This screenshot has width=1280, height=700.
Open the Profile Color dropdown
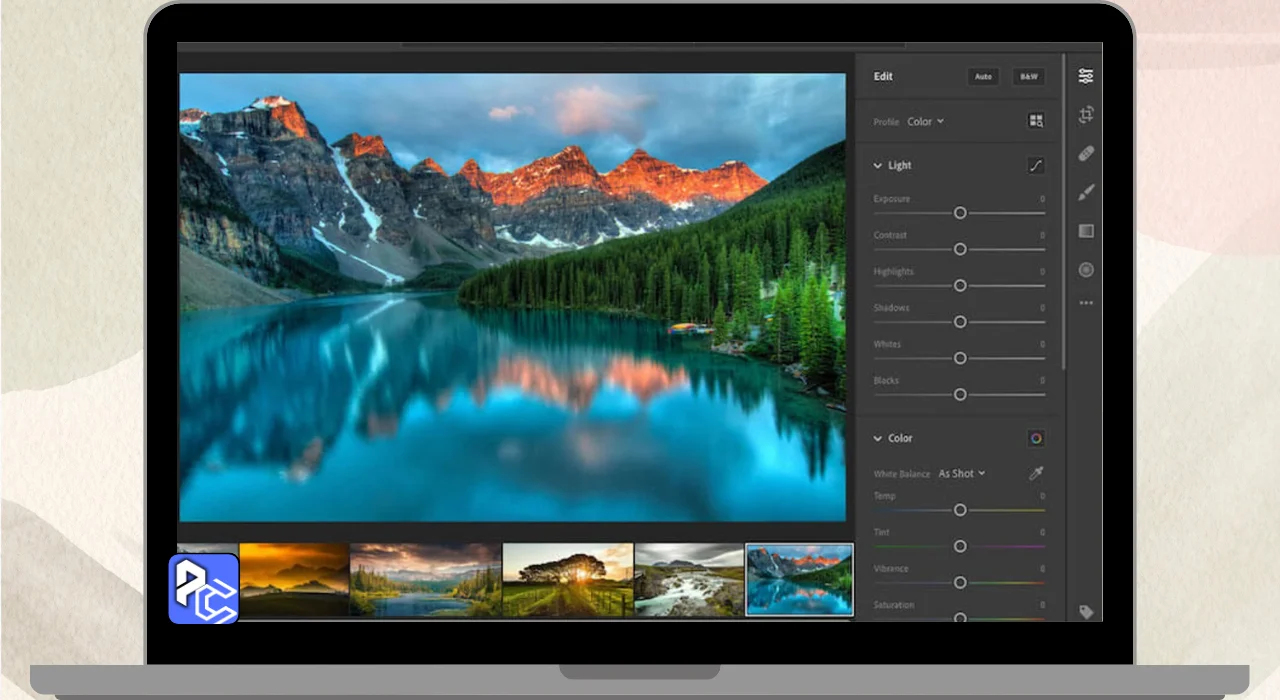pyautogui.click(x=925, y=122)
